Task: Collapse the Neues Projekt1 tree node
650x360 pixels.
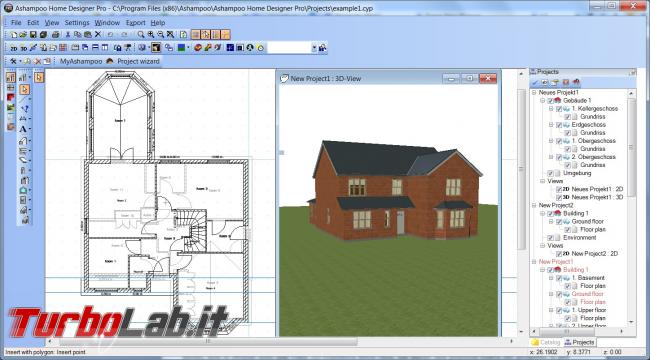Action: (x=534, y=92)
